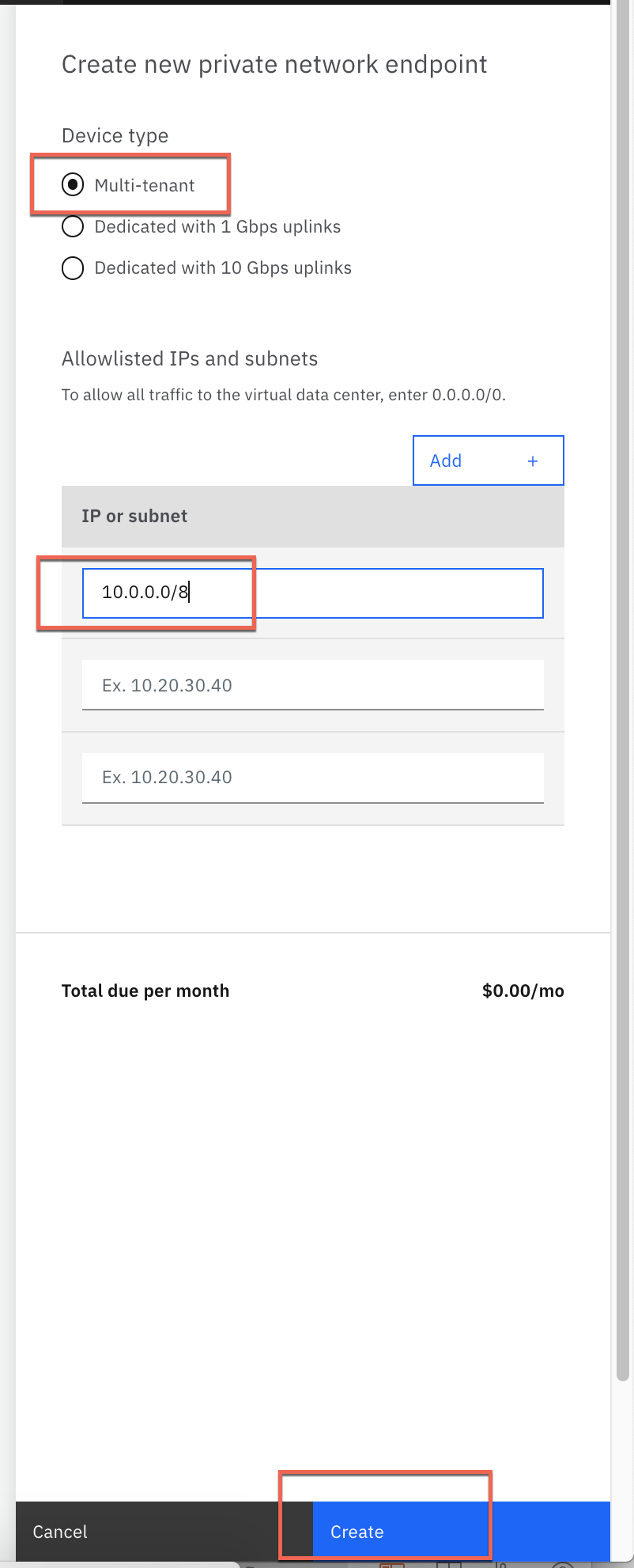Image resolution: width=634 pixels, height=1568 pixels.
Task: Pick Dedicated with 10 Gbps uplinks option
Action: click(73, 268)
